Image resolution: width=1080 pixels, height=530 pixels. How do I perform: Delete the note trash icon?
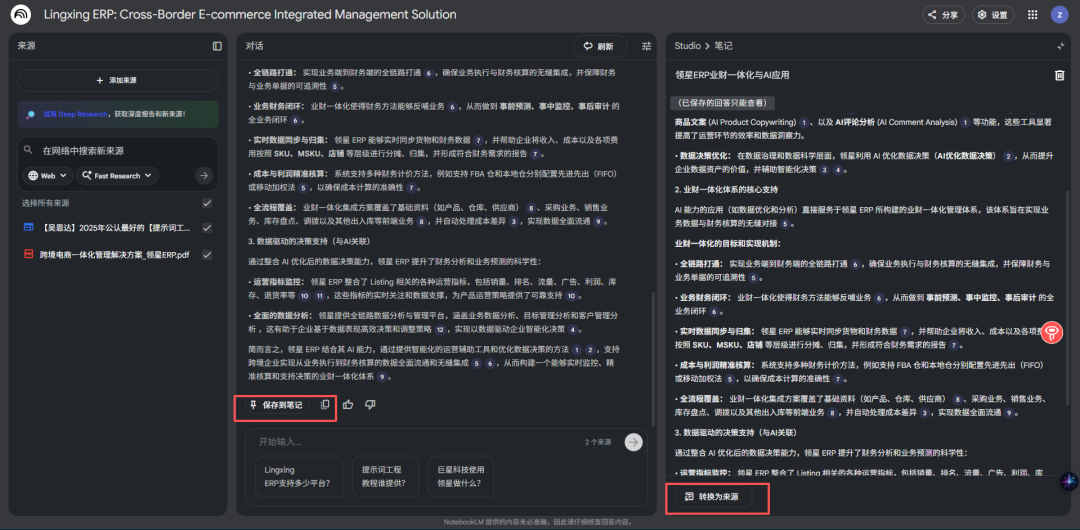tap(1059, 75)
